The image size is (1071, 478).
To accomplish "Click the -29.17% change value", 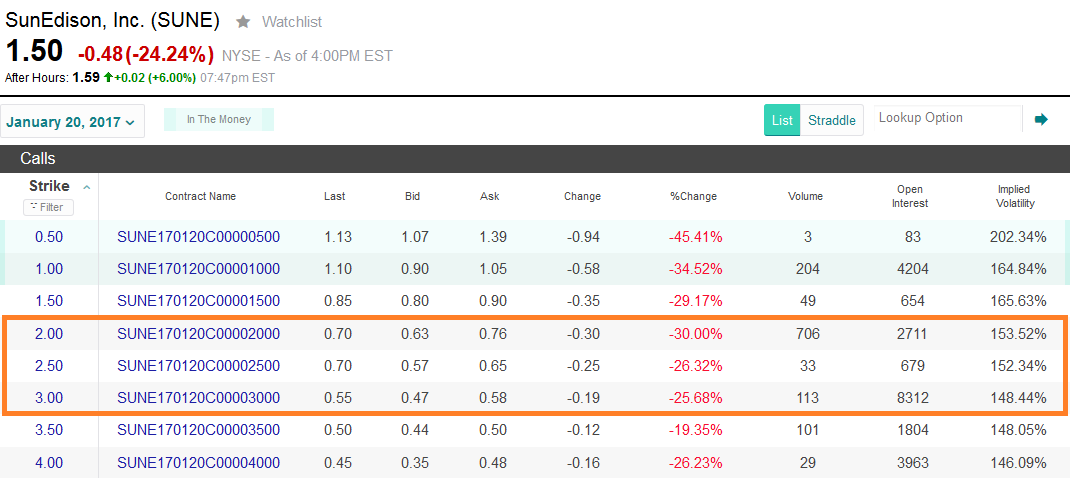I will click(x=695, y=301).
